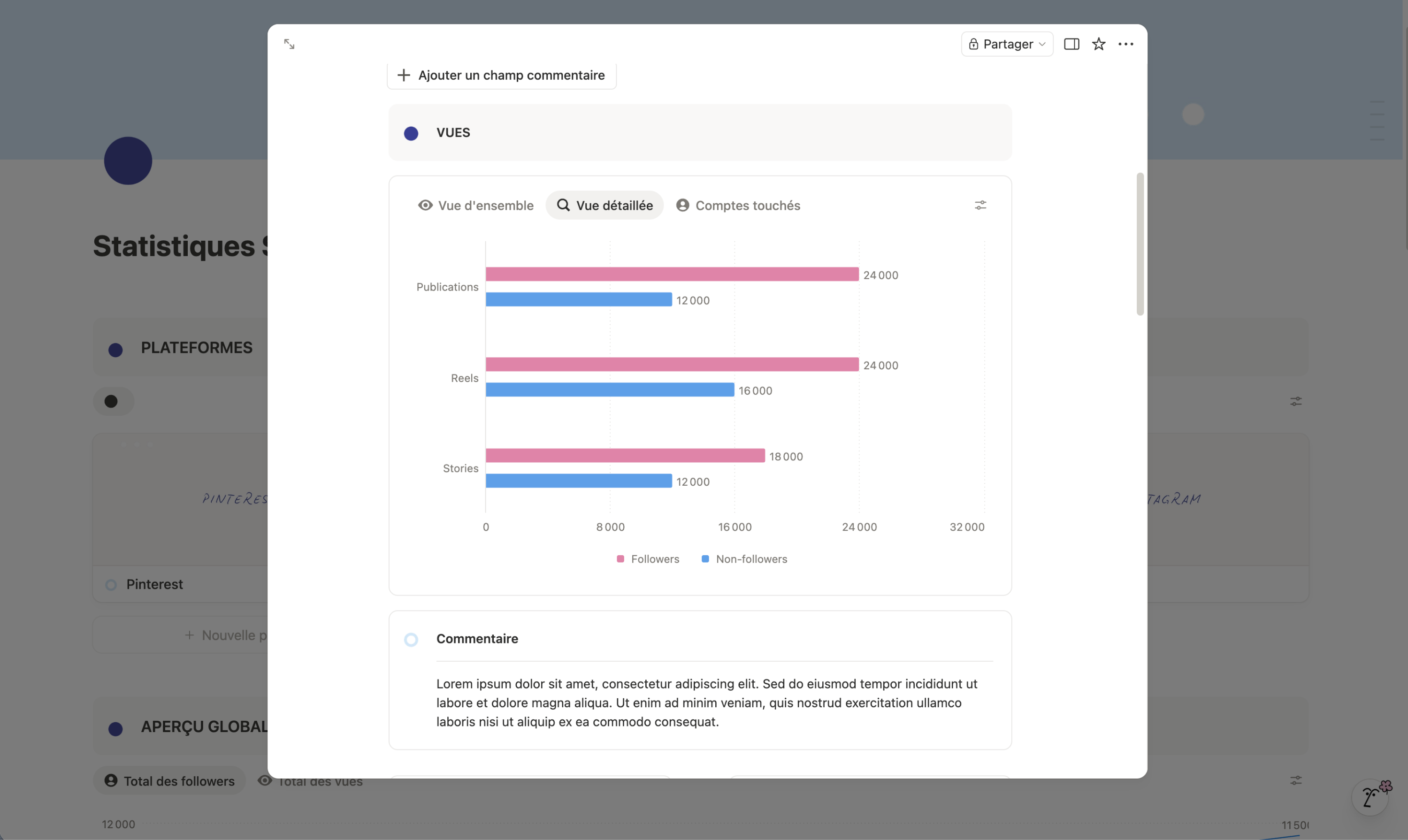Open the three-dots page options menu
Viewport: 1408px width, 840px height.
coord(1125,44)
